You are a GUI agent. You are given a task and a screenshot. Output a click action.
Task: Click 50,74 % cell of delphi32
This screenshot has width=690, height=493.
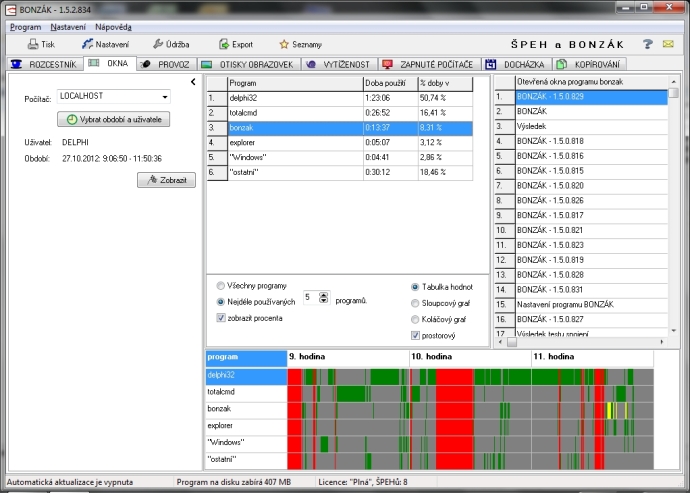(x=445, y=98)
